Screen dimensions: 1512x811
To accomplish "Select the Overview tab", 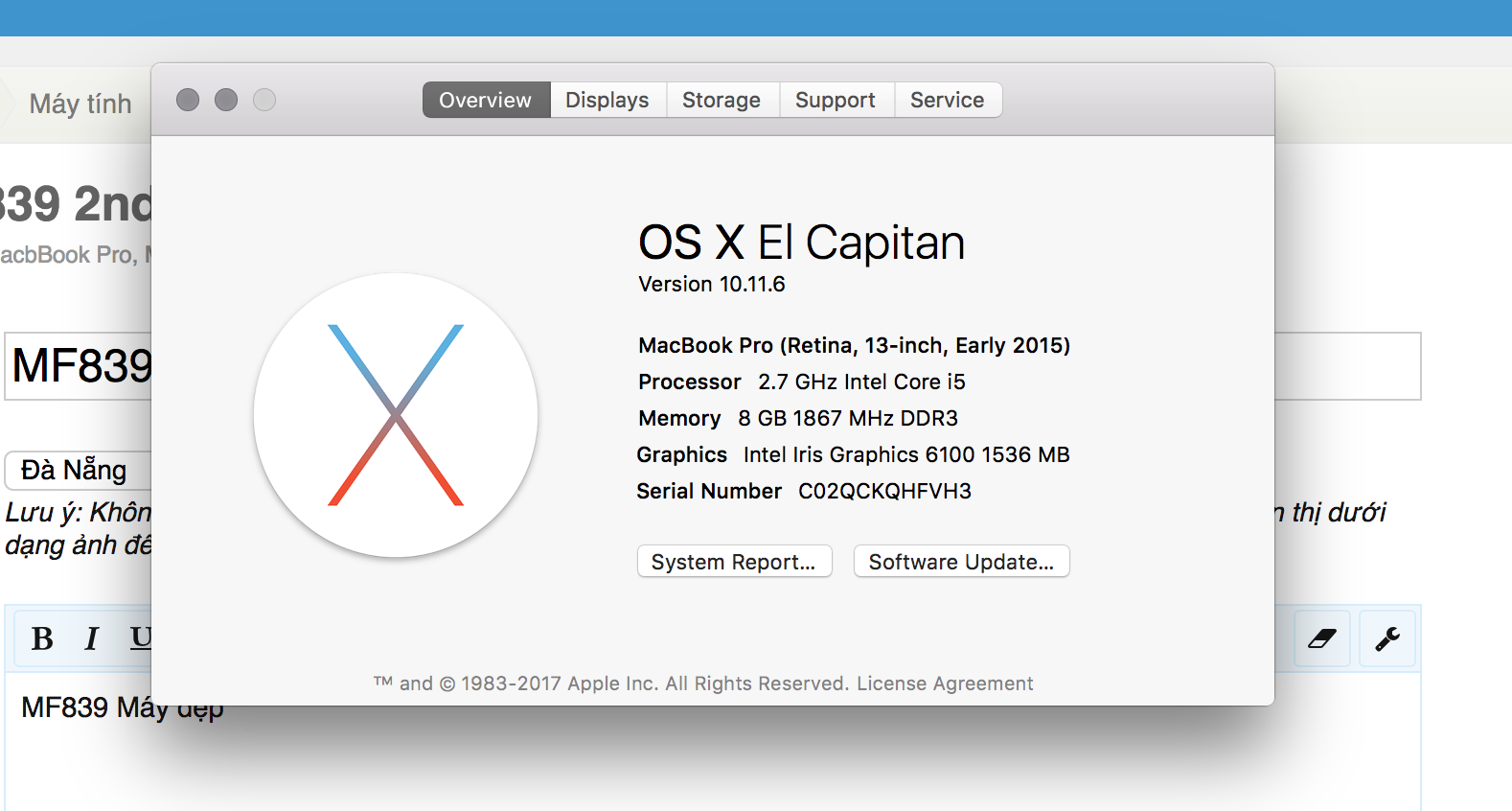I will click(486, 100).
